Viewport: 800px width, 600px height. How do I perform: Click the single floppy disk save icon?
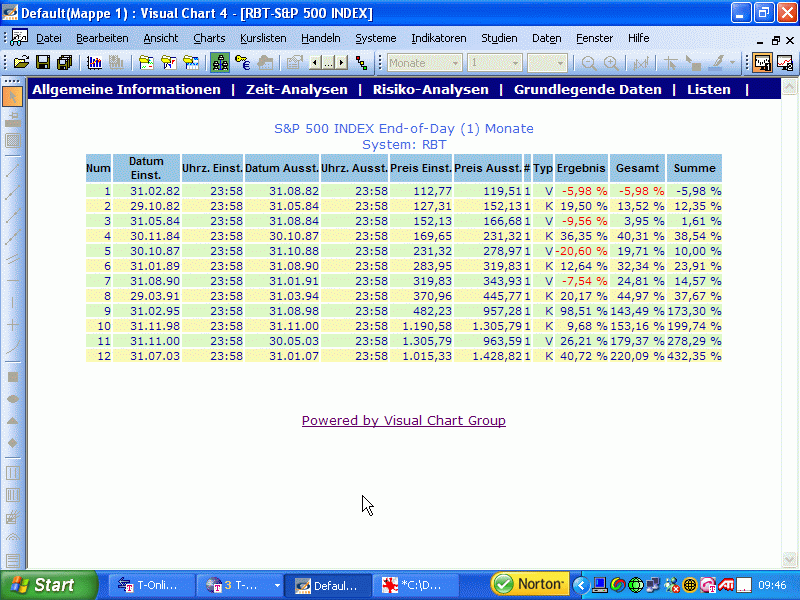43,62
